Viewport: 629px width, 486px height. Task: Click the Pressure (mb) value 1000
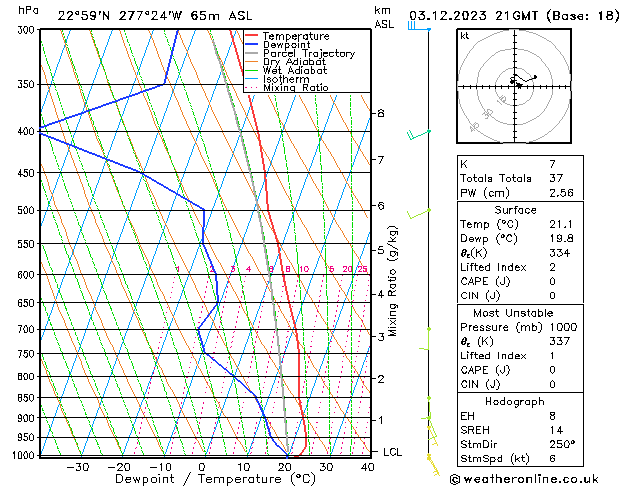click(x=563, y=327)
